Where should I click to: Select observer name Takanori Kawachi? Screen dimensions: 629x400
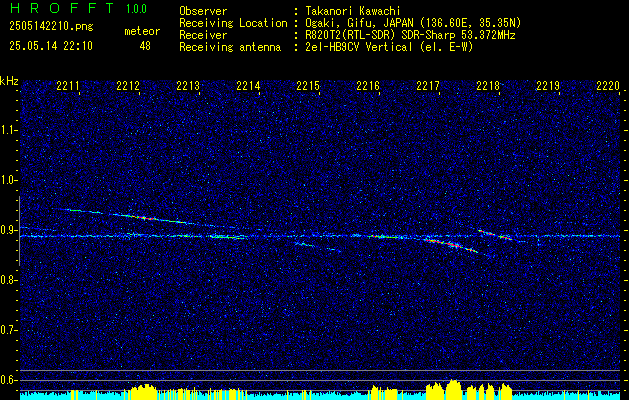pyautogui.click(x=353, y=11)
